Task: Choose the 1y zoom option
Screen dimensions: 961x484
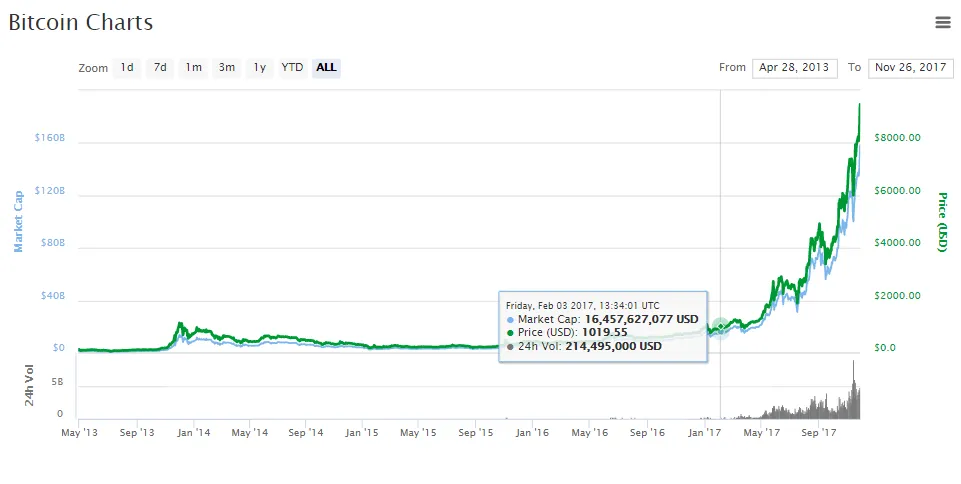Action: tap(260, 67)
